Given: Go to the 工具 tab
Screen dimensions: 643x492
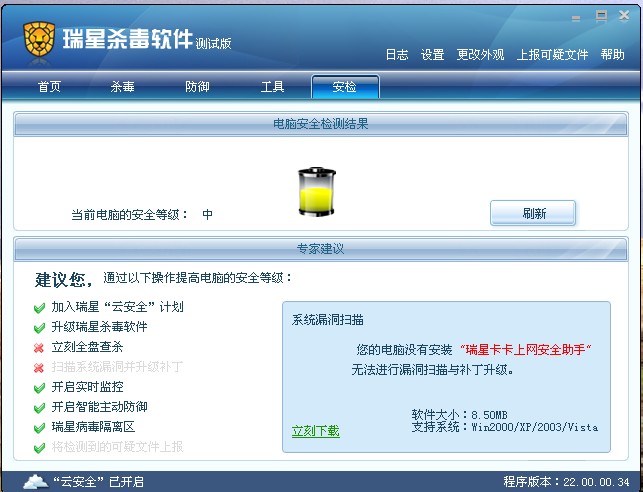Looking at the screenshot, I should click(272, 87).
